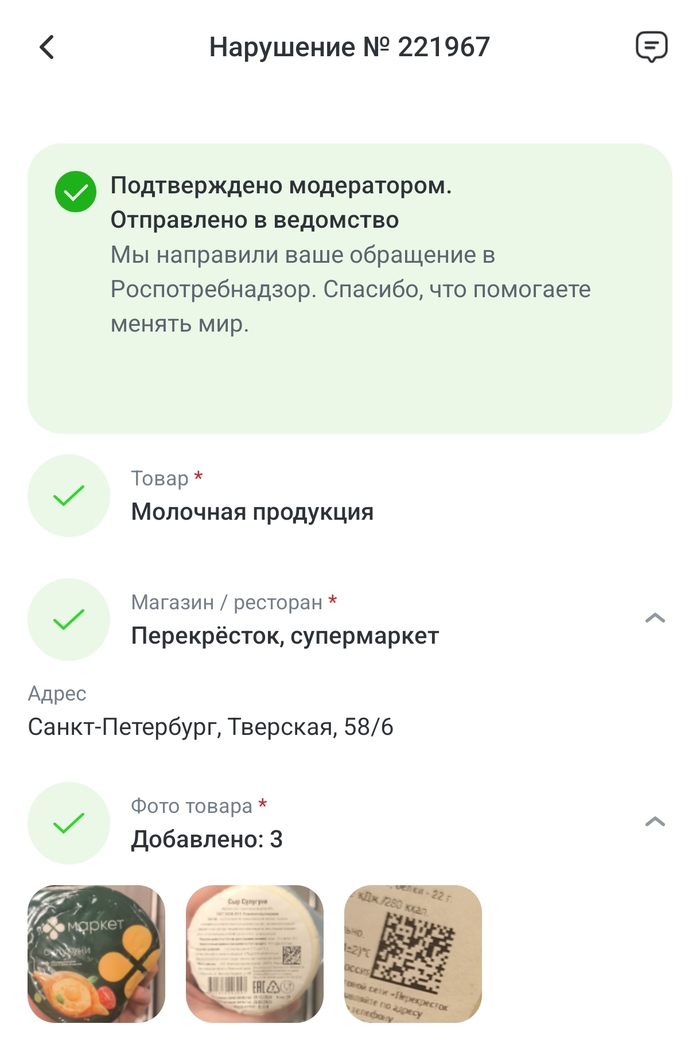Select the Перекрёсток, супермаркет store value
Image resolution: width=700 pixels, height=1051 pixels.
tap(285, 636)
